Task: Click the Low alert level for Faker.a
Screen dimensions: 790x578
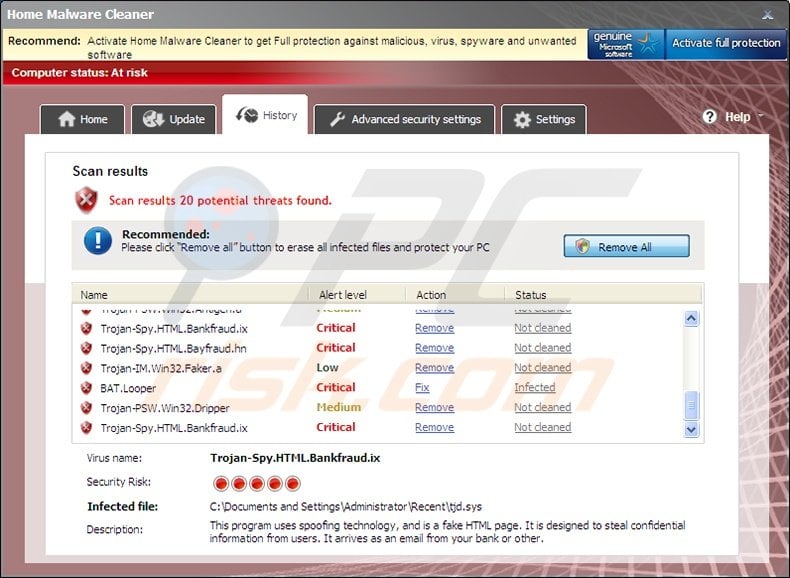Action: [x=327, y=368]
